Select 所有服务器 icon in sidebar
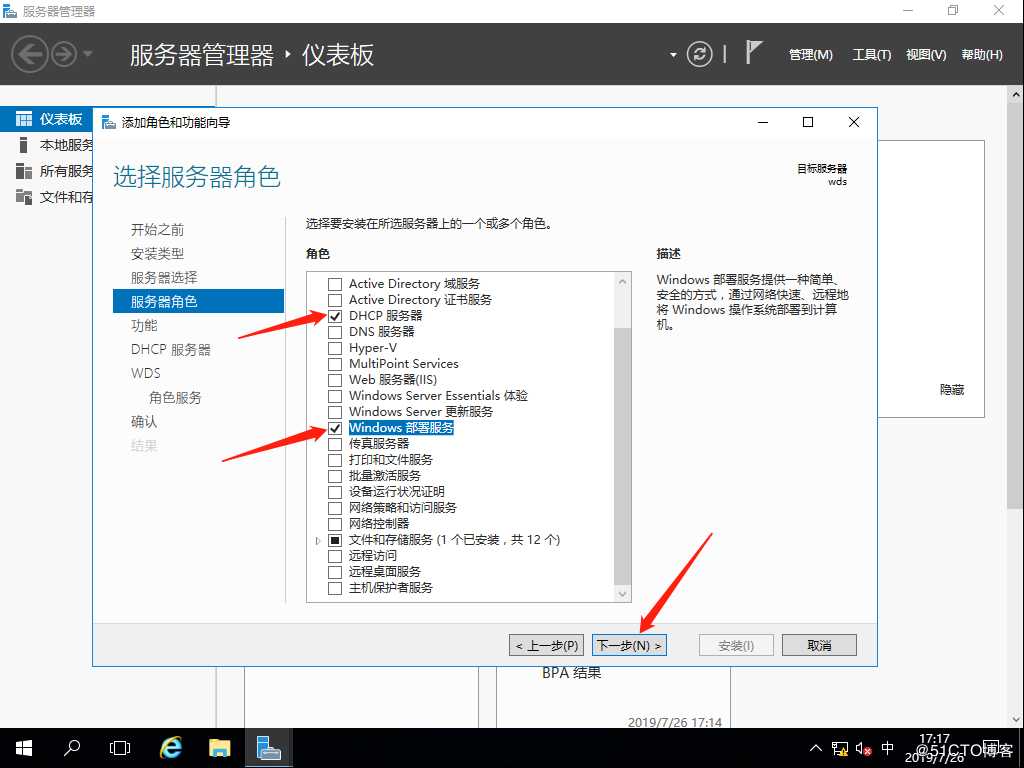The height and width of the screenshot is (768, 1024). 24,170
